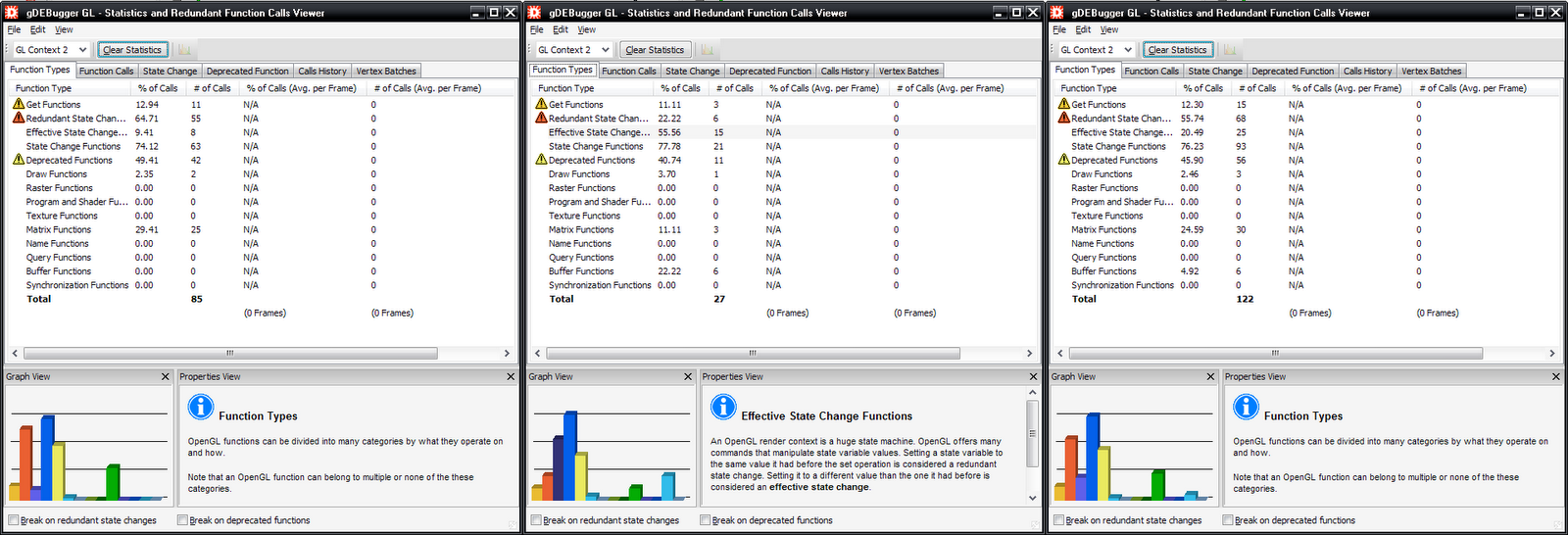The height and width of the screenshot is (535, 1568).
Task: Sort by '# of Calls' column header in middle window
Action: (736, 88)
